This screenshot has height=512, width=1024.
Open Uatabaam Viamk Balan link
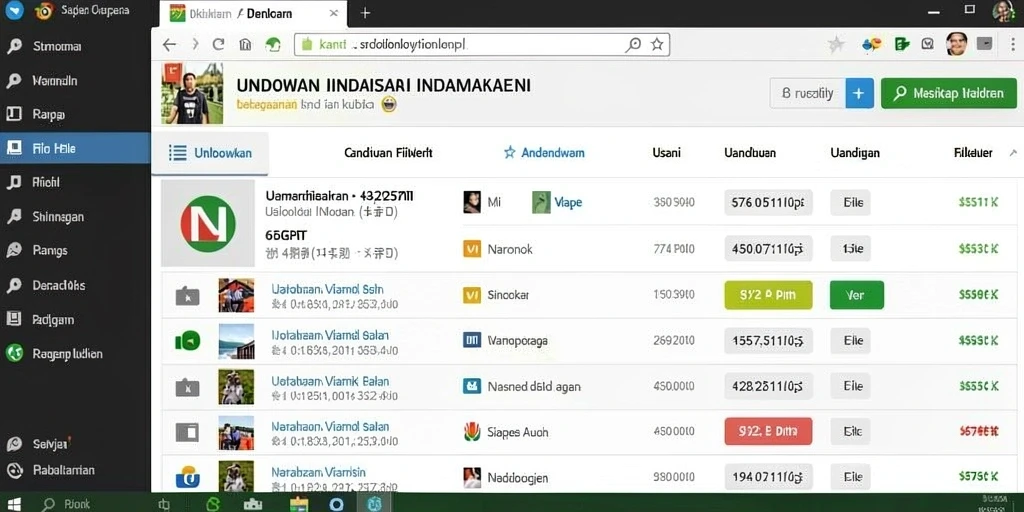point(330,381)
